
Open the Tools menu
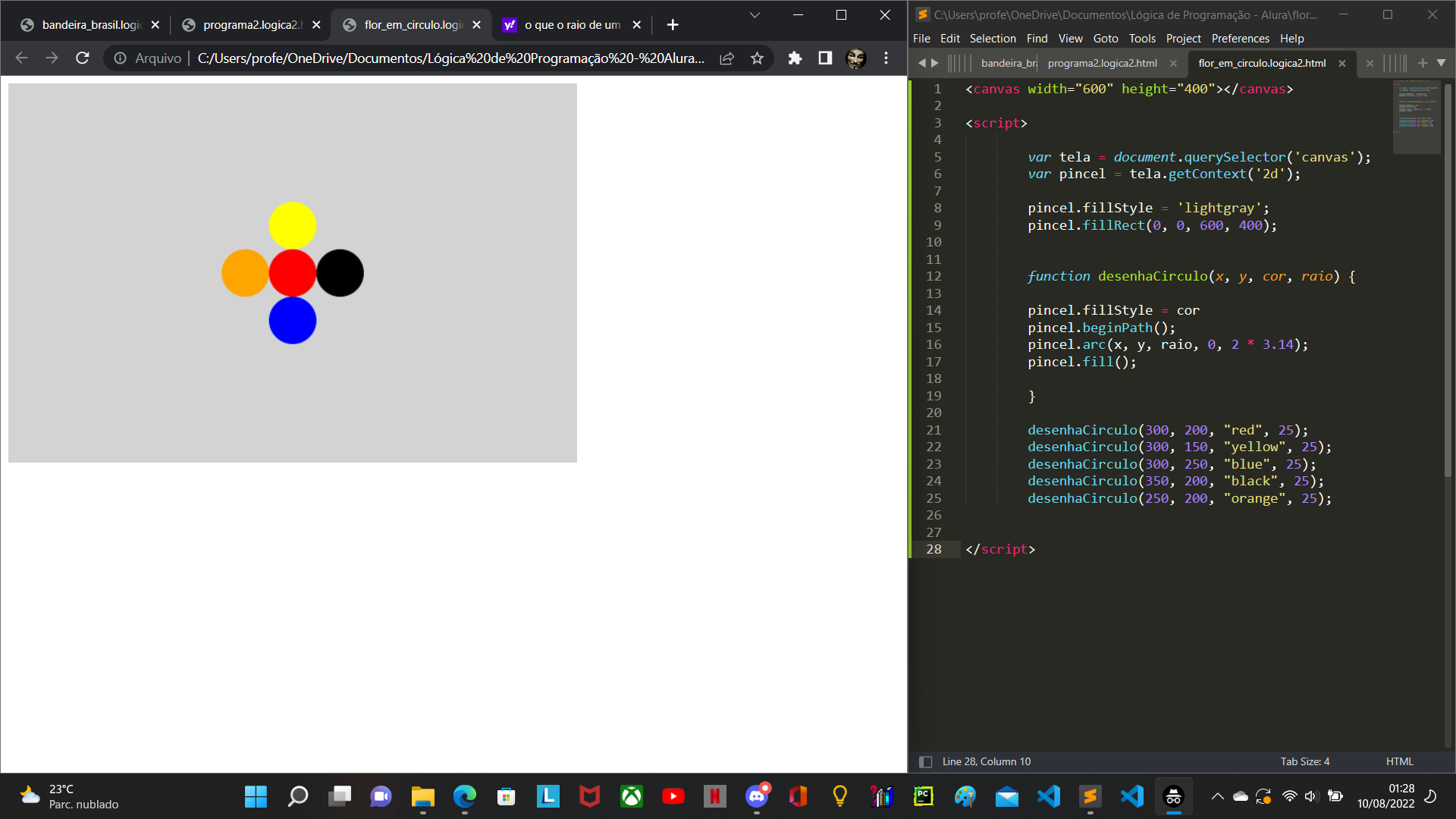pos(1142,38)
